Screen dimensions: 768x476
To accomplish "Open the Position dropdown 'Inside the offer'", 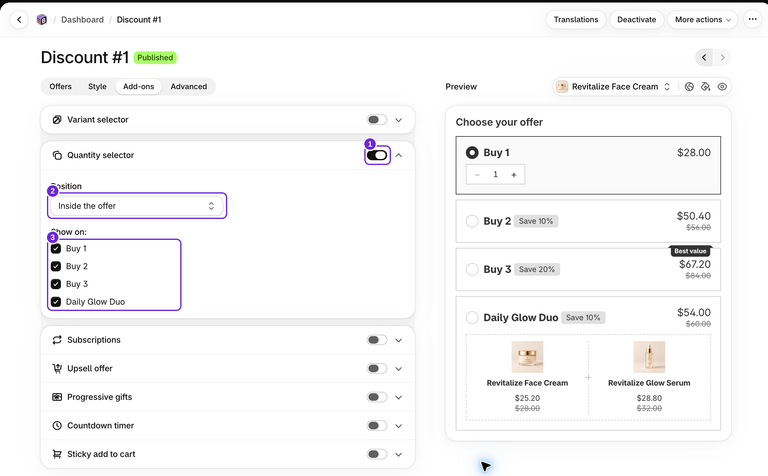I will tap(137, 206).
